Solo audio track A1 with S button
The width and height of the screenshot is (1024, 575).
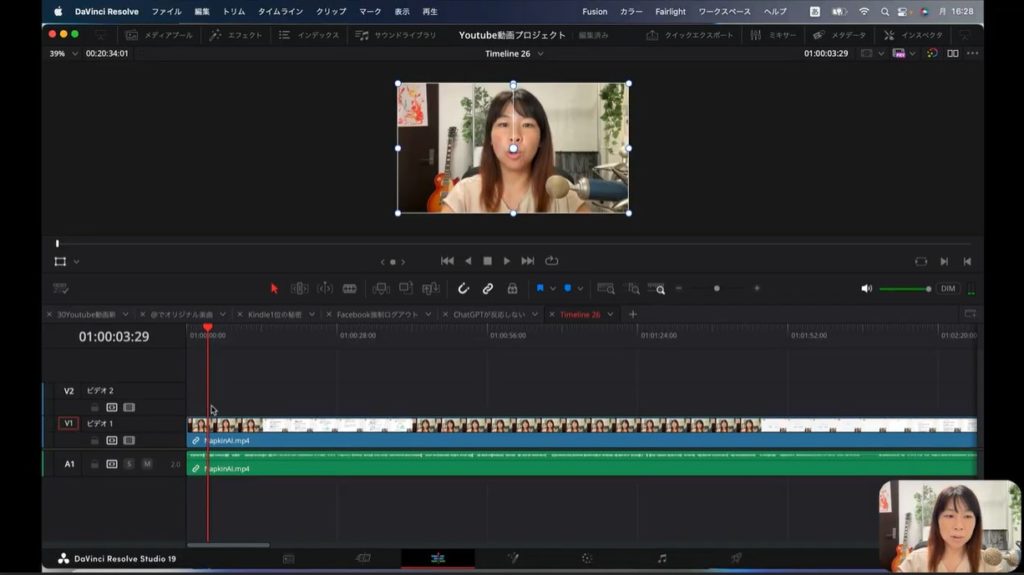[129, 464]
